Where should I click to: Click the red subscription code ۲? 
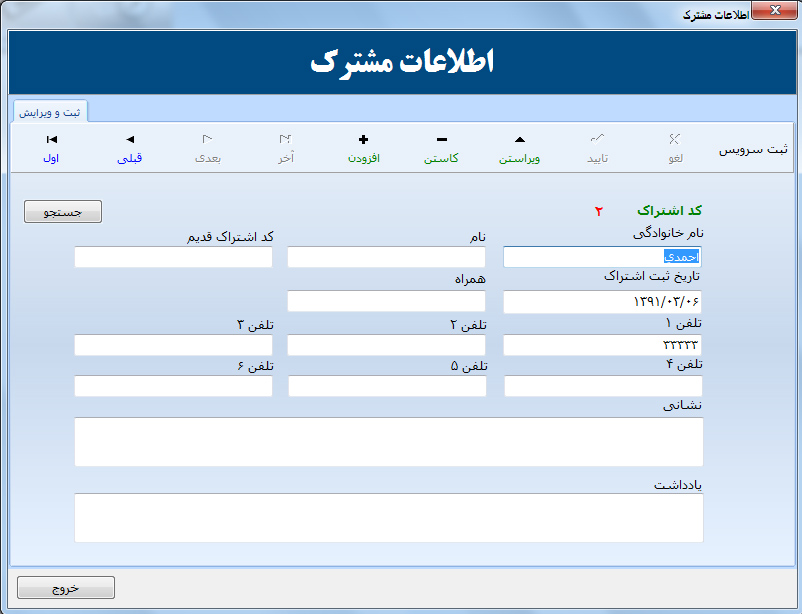coord(598,211)
